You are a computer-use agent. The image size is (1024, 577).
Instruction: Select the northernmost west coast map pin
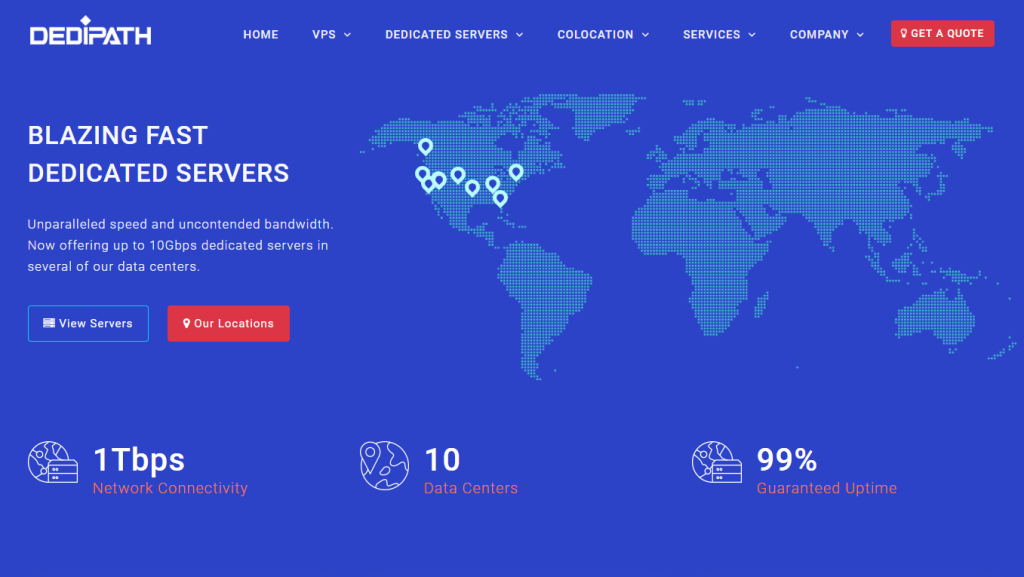[425, 146]
